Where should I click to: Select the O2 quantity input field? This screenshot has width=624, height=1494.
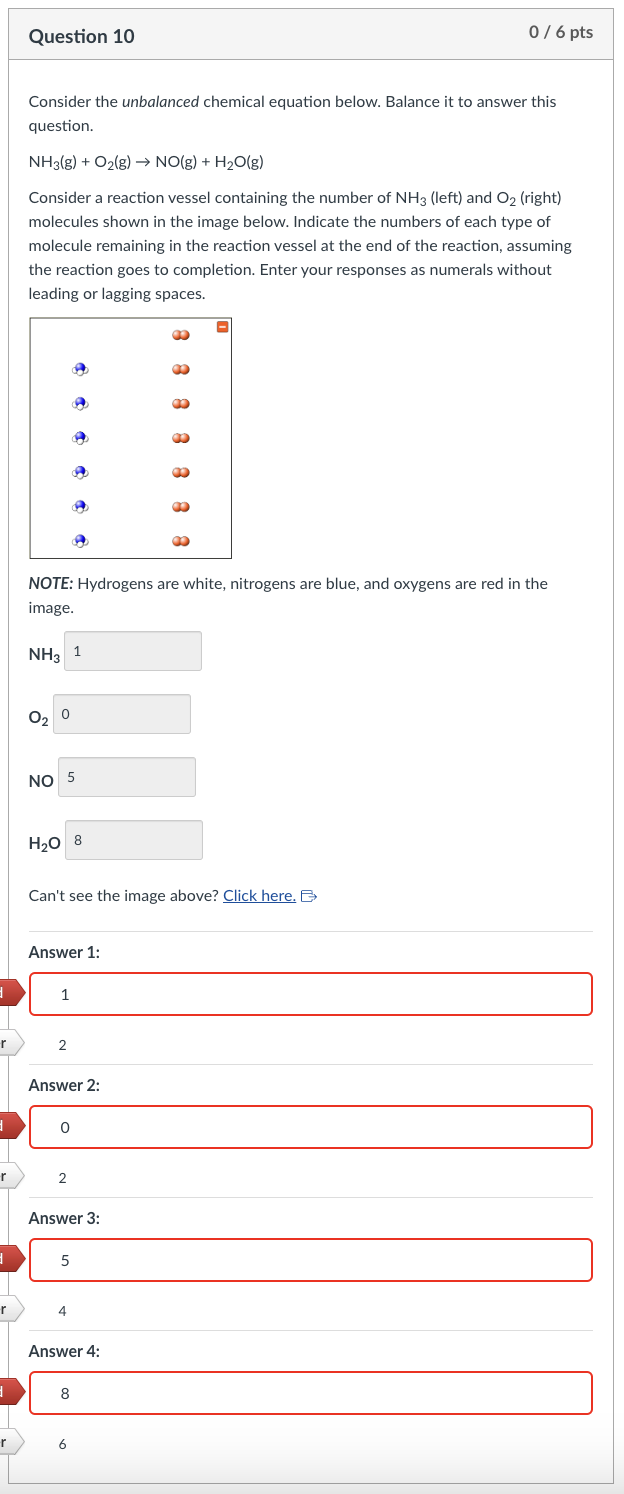[x=122, y=713]
